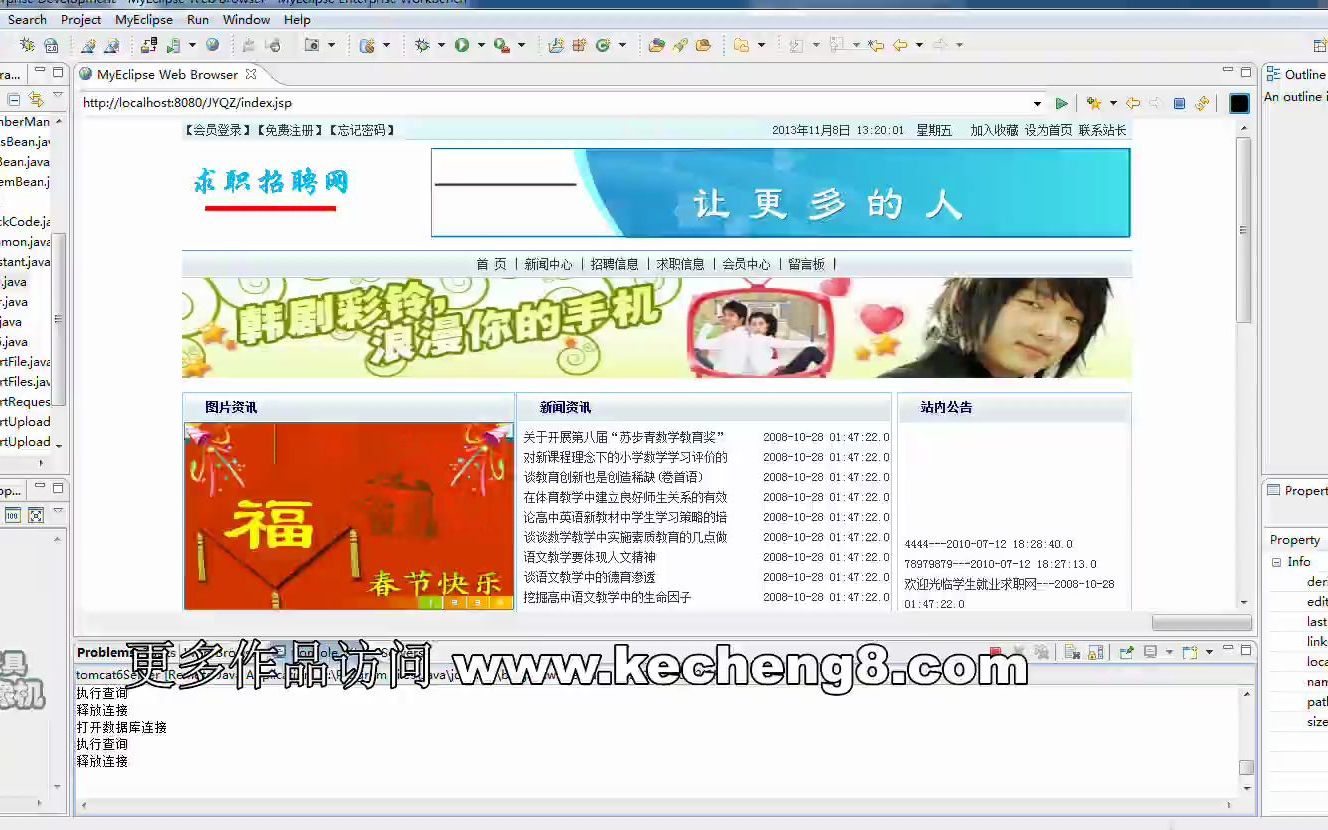Click the server deploy icon in toolbar
The height and width of the screenshot is (830, 1328).
click(149, 45)
